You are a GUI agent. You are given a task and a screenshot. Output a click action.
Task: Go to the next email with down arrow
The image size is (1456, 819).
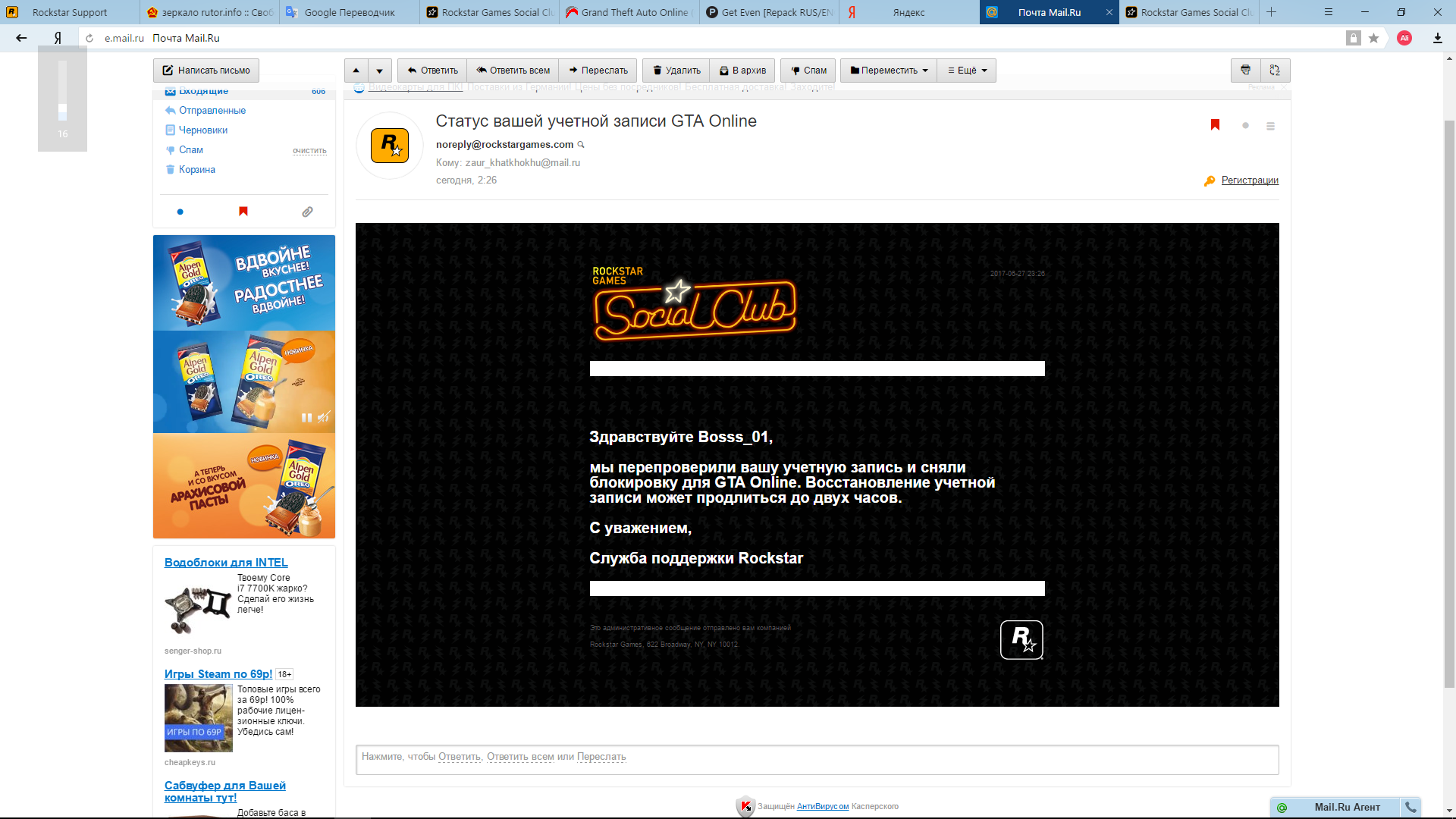point(380,71)
